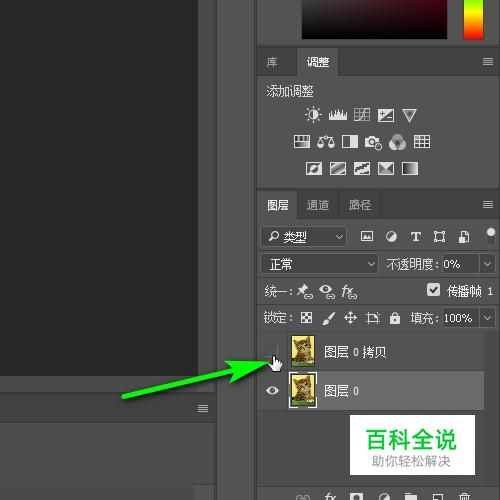Switch to the 通道 tab
Screen dimensions: 500x500
tap(318, 205)
